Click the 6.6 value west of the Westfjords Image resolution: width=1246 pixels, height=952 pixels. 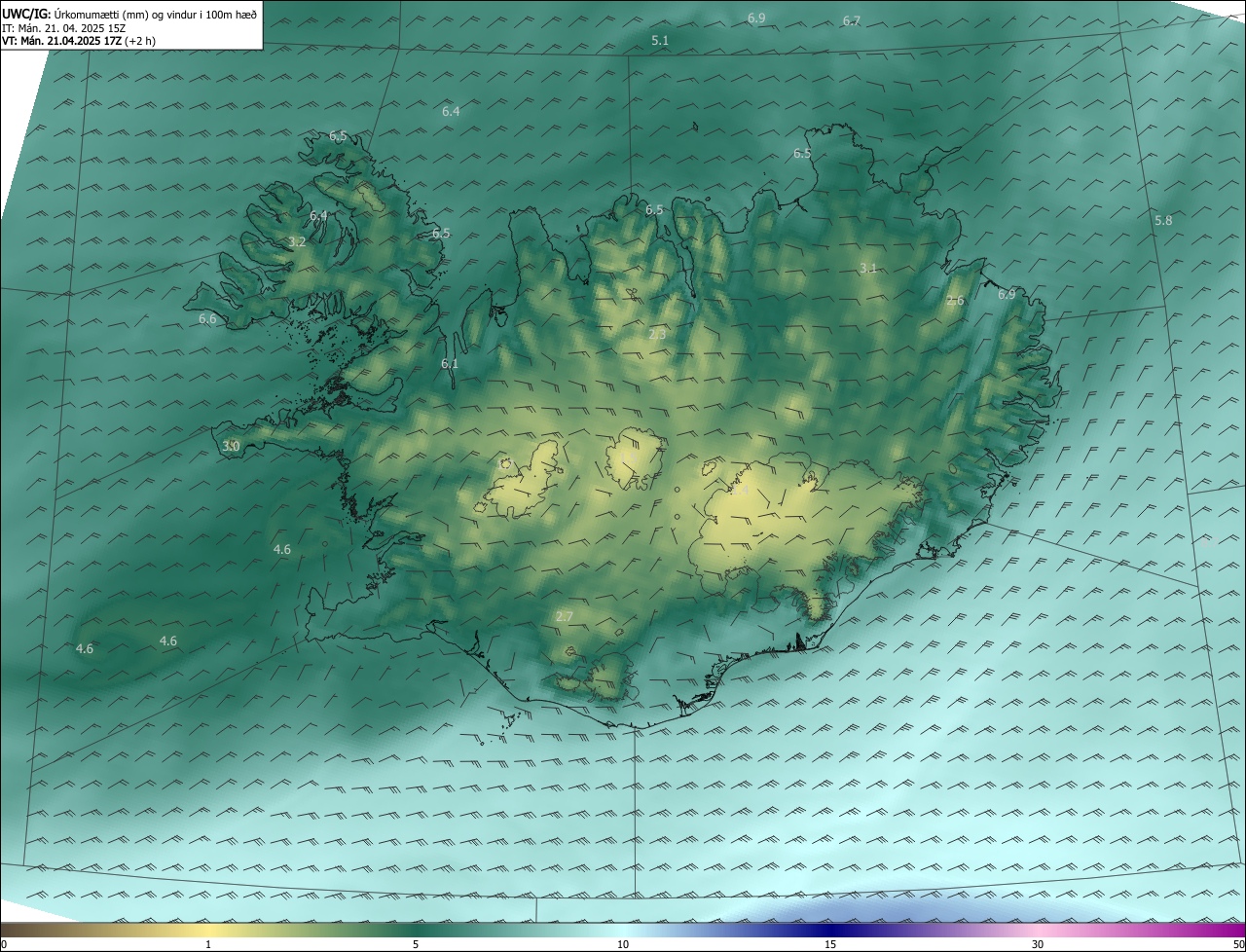click(x=207, y=318)
